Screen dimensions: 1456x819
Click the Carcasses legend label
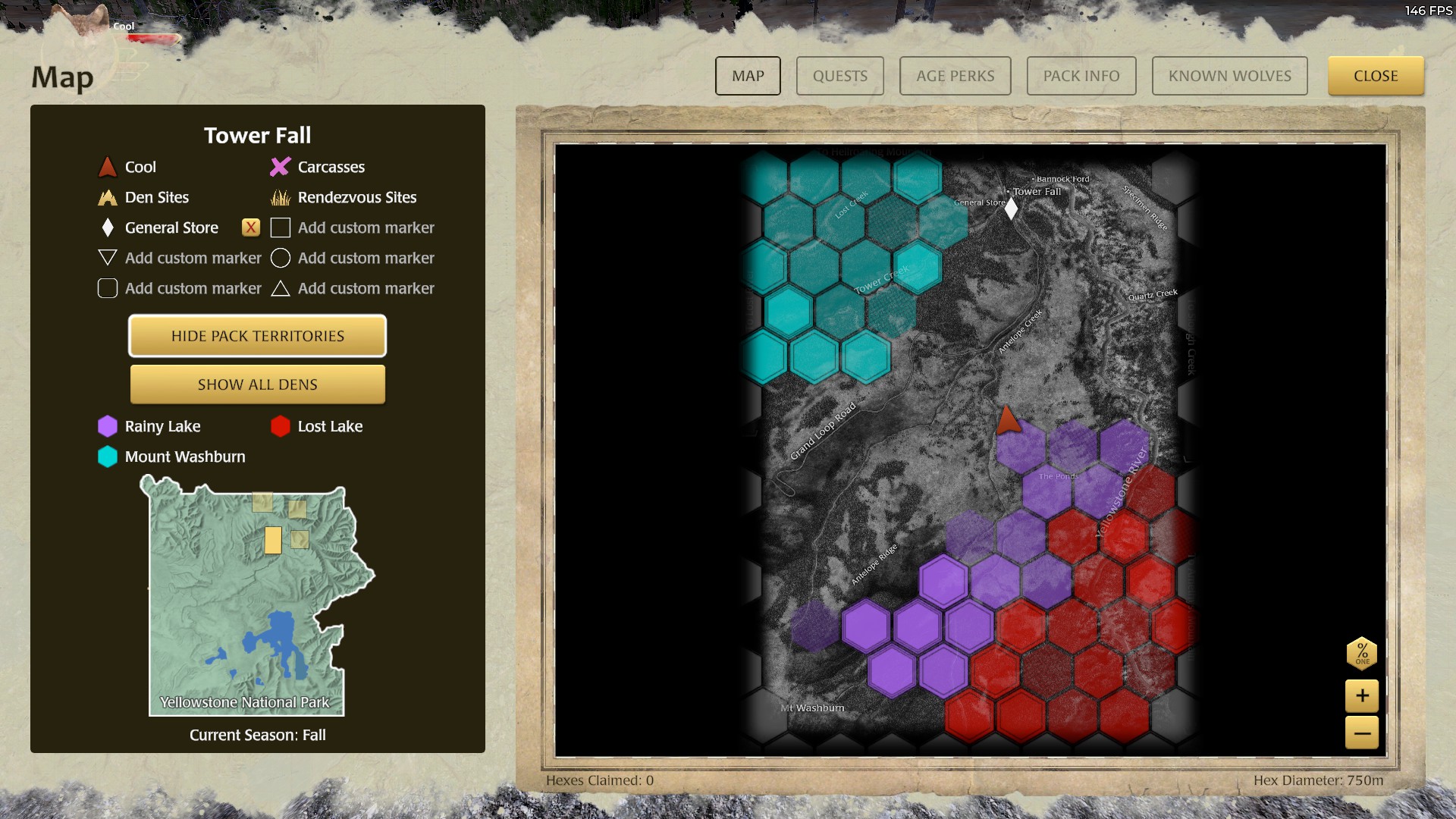click(331, 167)
